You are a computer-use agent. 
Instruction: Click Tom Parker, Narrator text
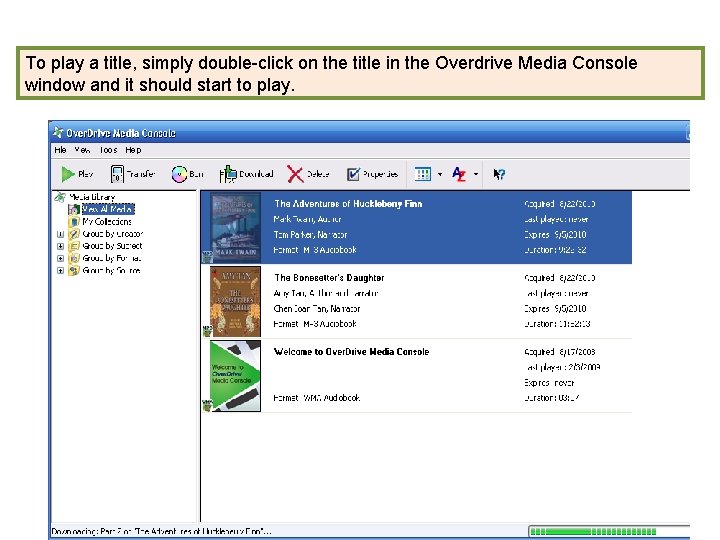point(310,235)
